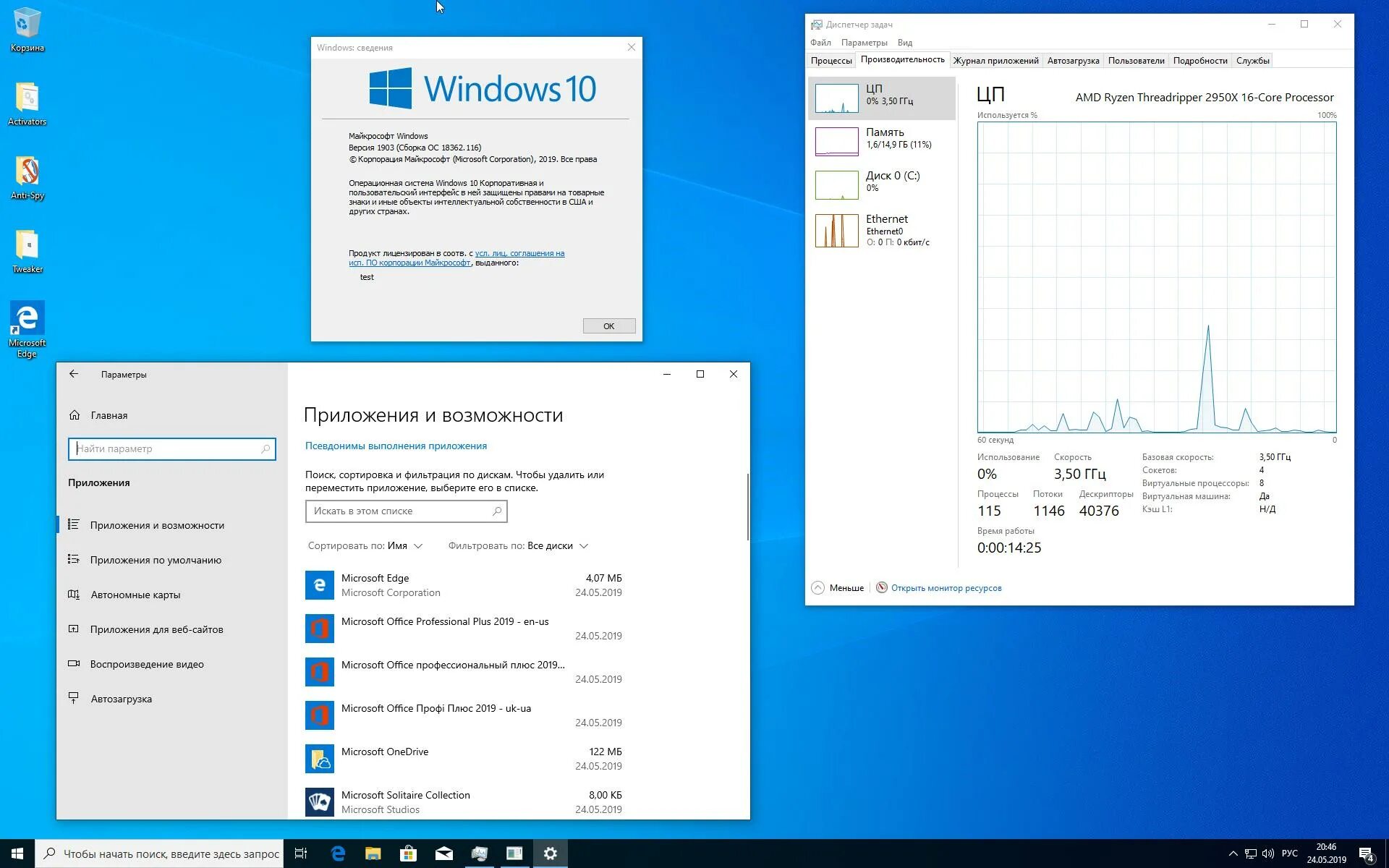Click the Office Professional Plus en-us icon
The width and height of the screenshot is (1389, 868).
click(x=319, y=629)
